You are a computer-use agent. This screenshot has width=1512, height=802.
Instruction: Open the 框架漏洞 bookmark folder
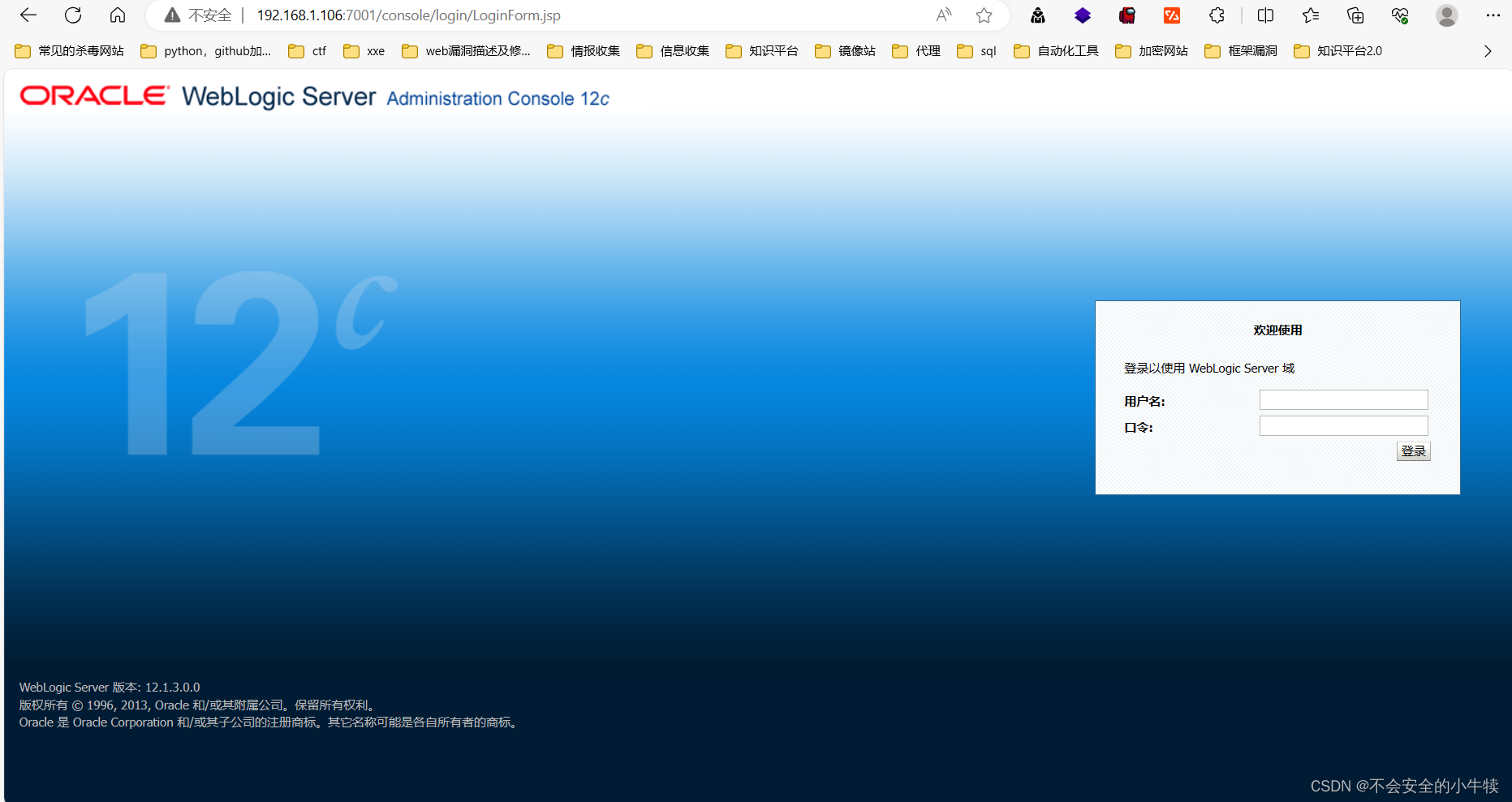click(1241, 51)
